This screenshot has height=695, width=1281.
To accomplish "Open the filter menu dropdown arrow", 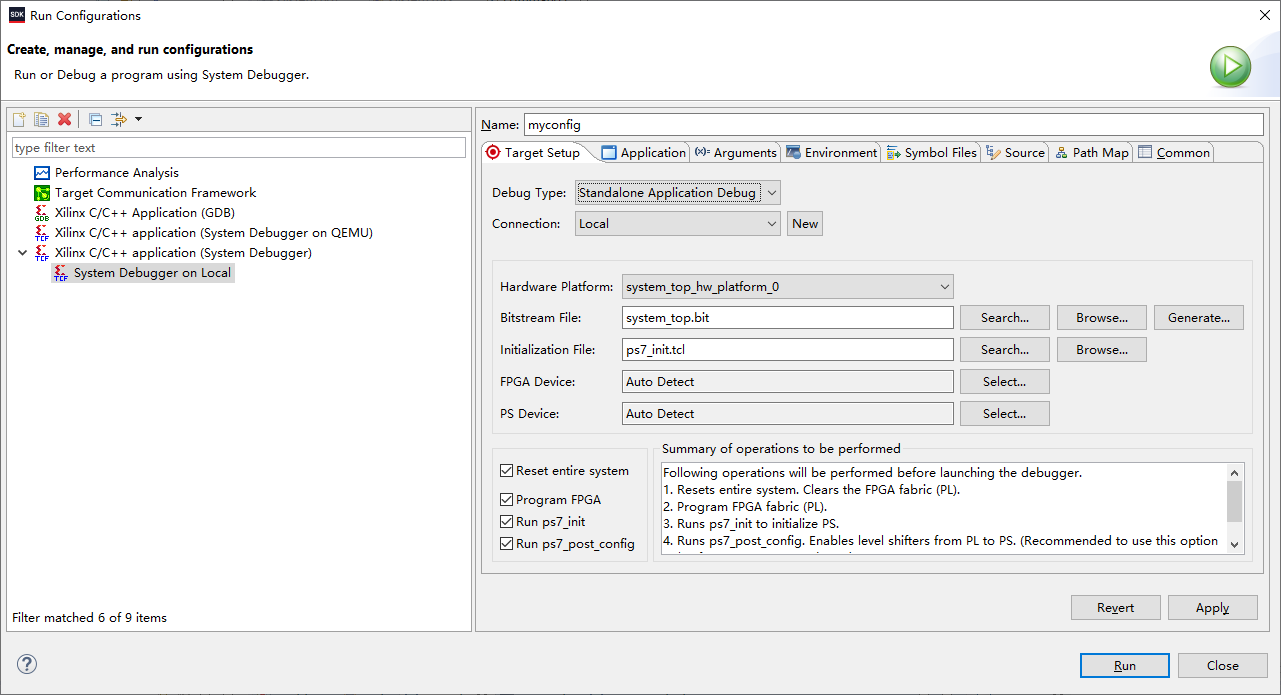I will click(x=138, y=120).
